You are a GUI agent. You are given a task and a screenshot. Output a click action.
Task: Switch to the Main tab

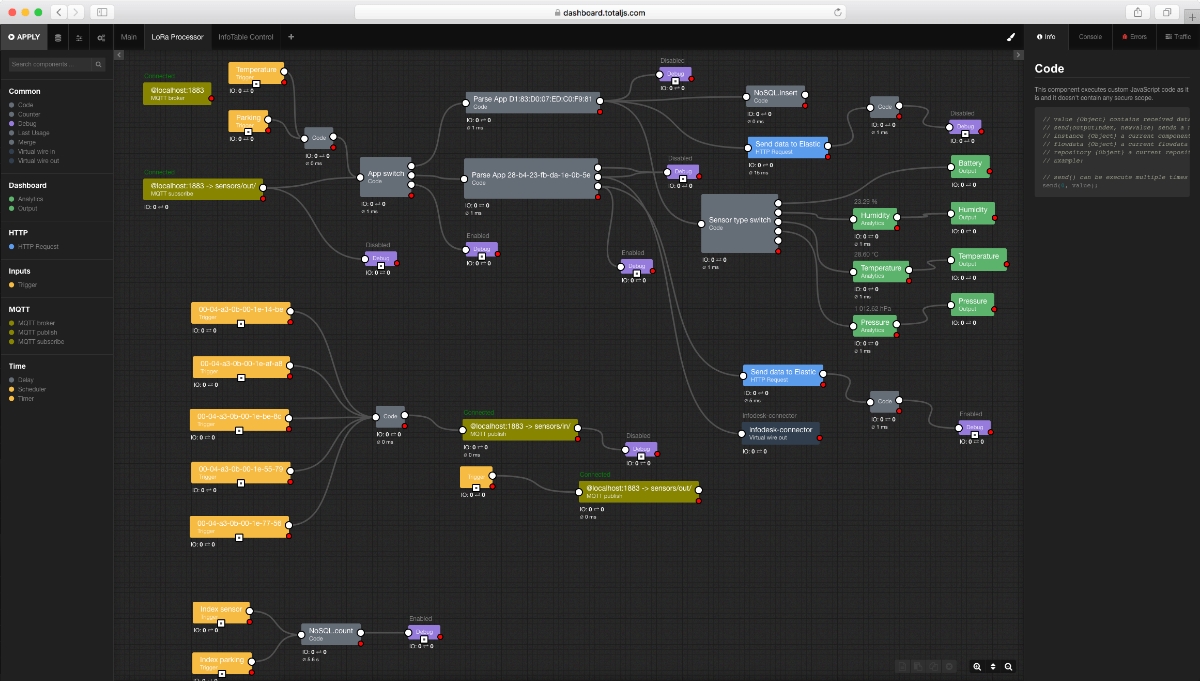(128, 37)
